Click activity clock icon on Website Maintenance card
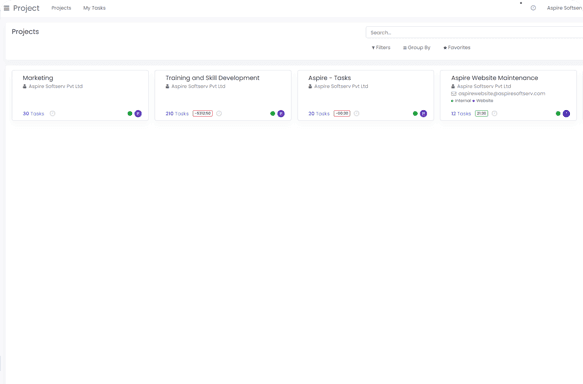Screen dimensions: 583x384 coord(495,113)
